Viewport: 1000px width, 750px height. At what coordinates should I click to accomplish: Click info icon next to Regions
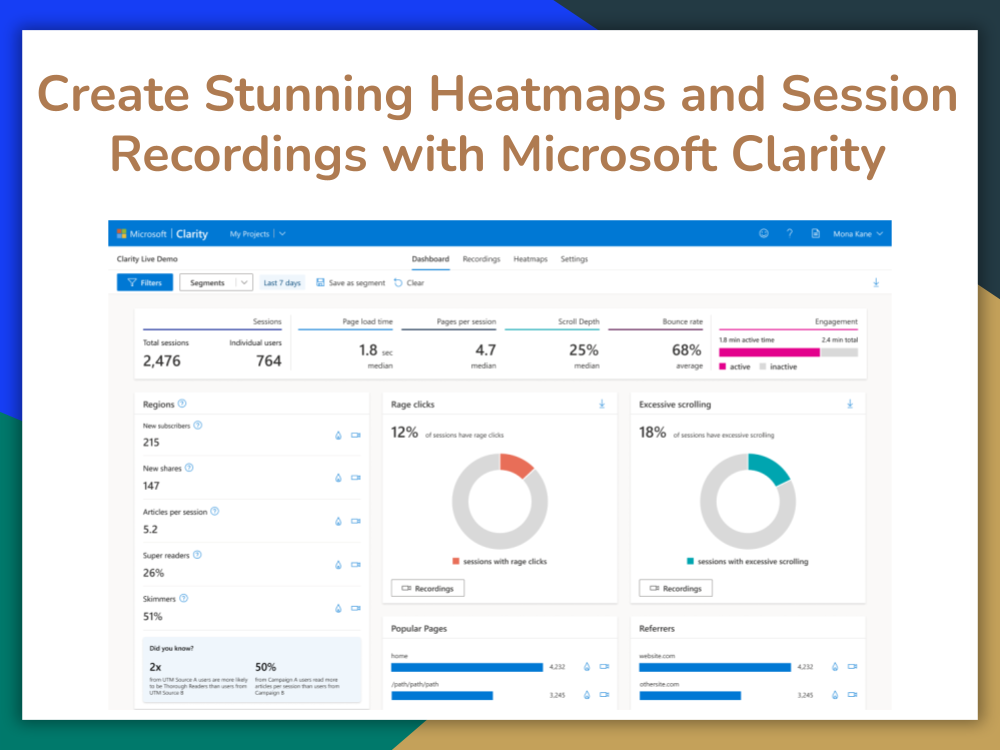point(182,404)
